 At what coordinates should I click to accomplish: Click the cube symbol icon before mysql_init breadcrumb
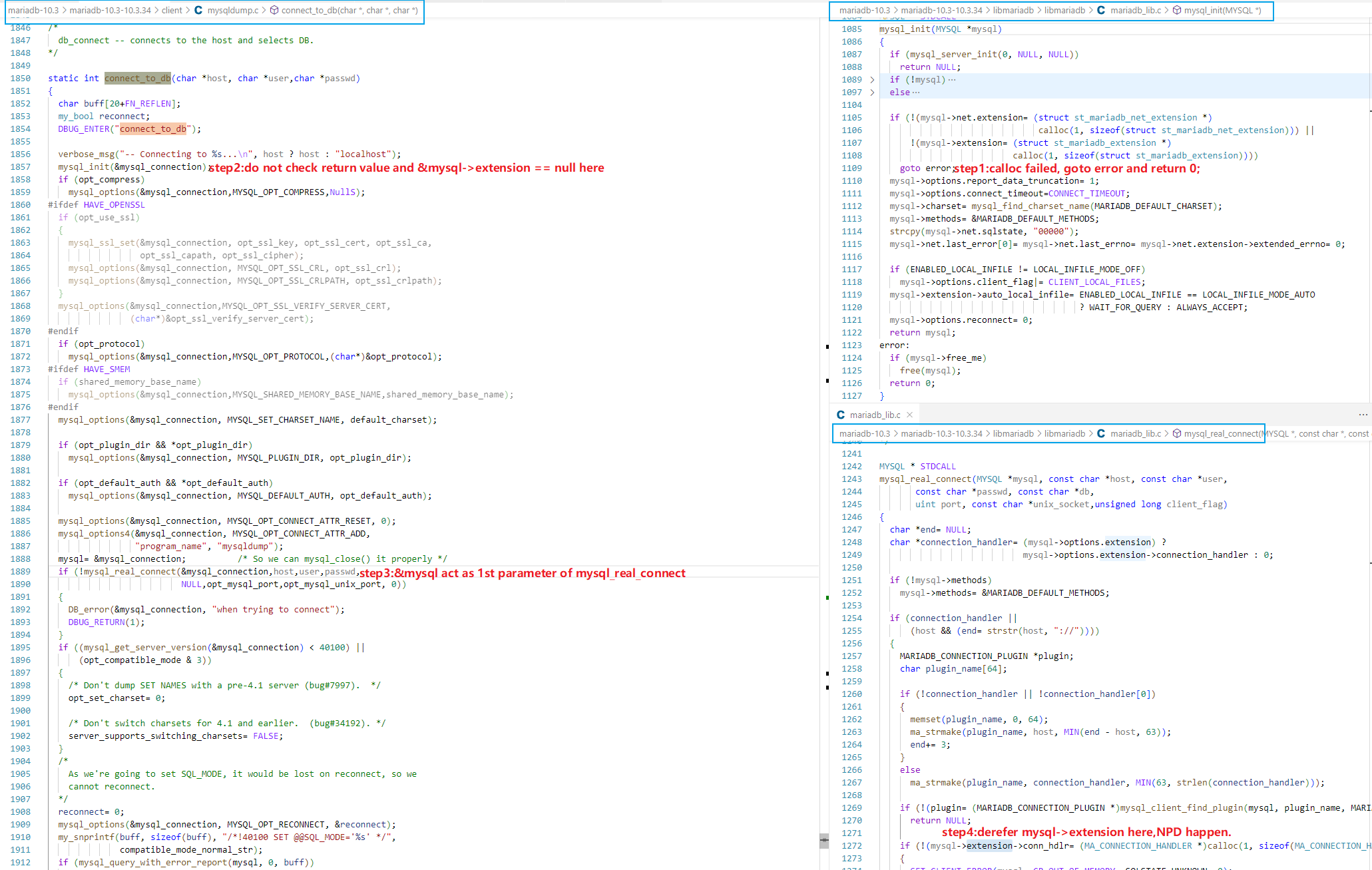pyautogui.click(x=1177, y=10)
